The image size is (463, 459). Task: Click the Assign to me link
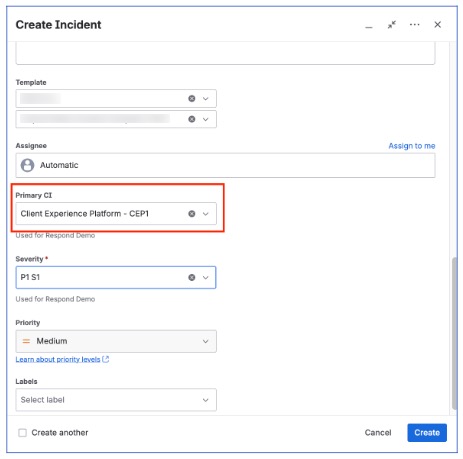click(x=412, y=146)
